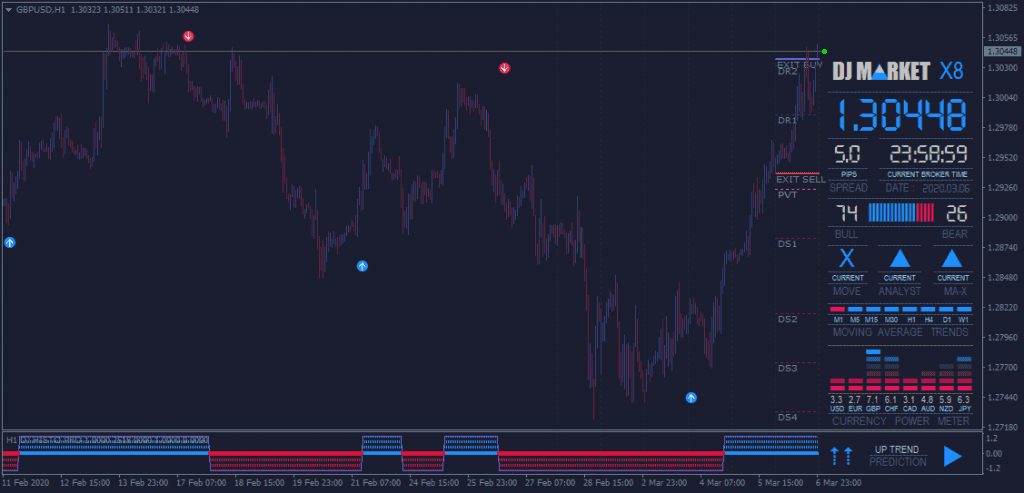Click the red sell signal arrow near 17 Feb
This screenshot has height=493, width=1024.
[188, 36]
